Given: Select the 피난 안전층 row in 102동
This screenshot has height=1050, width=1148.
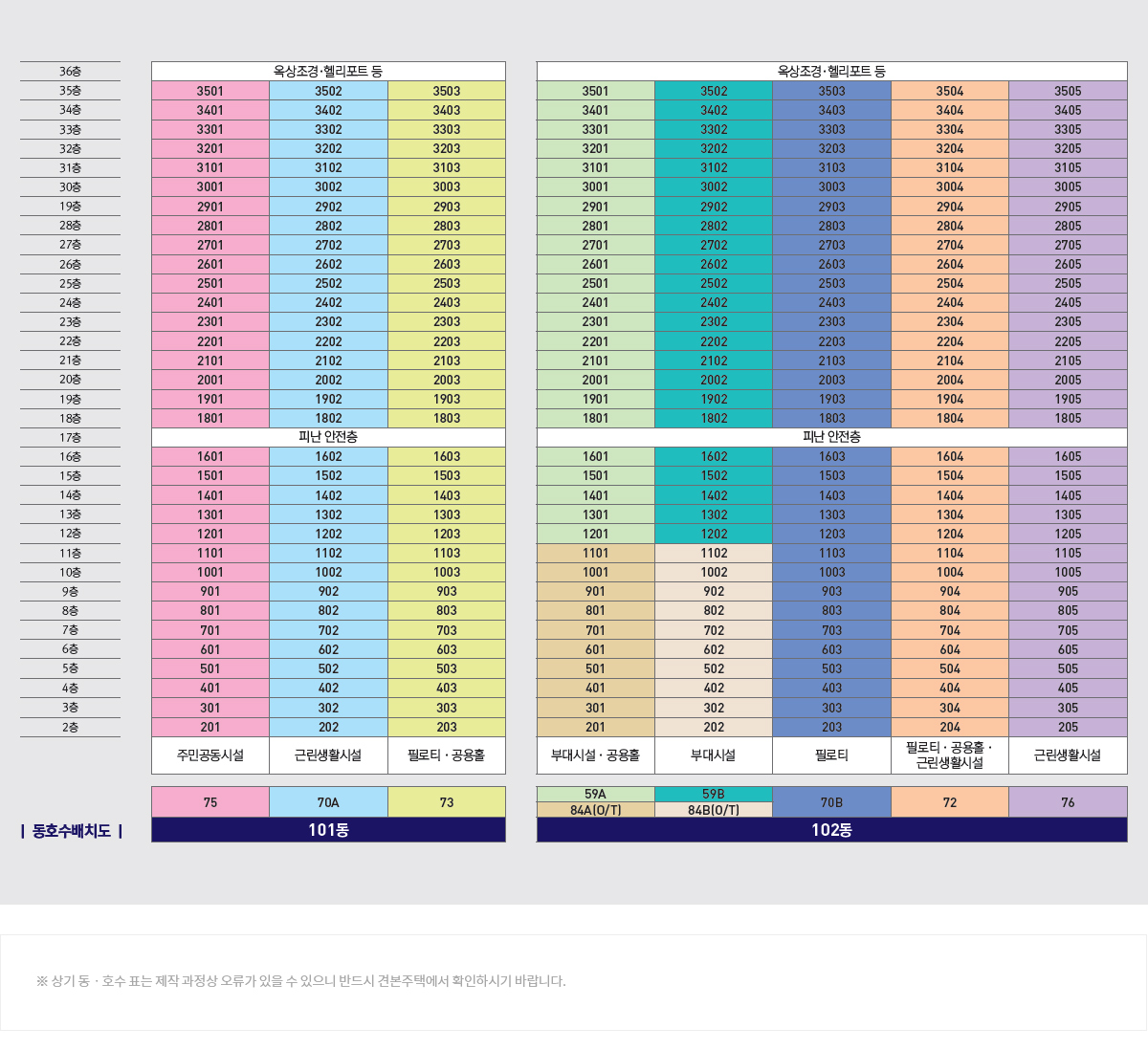Looking at the screenshot, I should [x=831, y=437].
